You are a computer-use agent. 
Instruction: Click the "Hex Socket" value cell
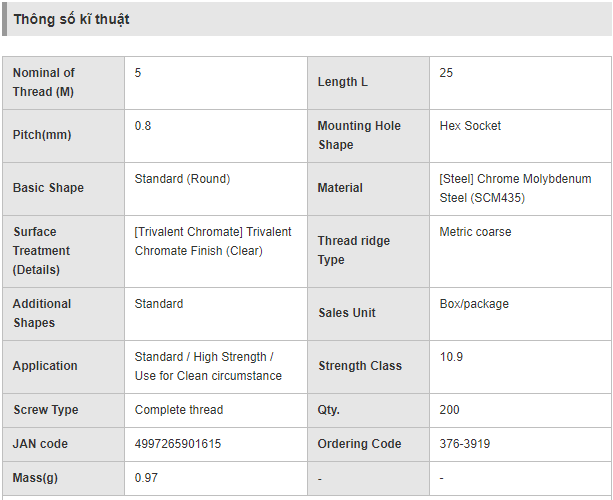pos(470,126)
